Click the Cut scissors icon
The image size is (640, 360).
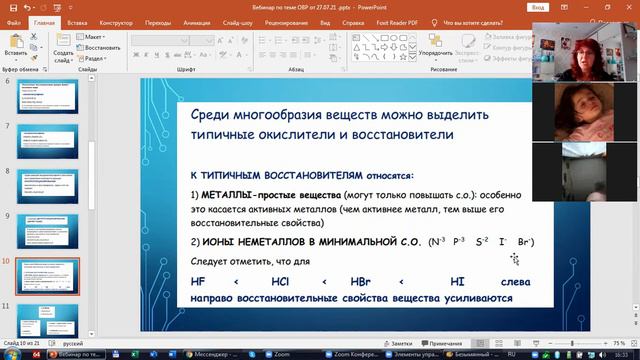tap(33, 37)
